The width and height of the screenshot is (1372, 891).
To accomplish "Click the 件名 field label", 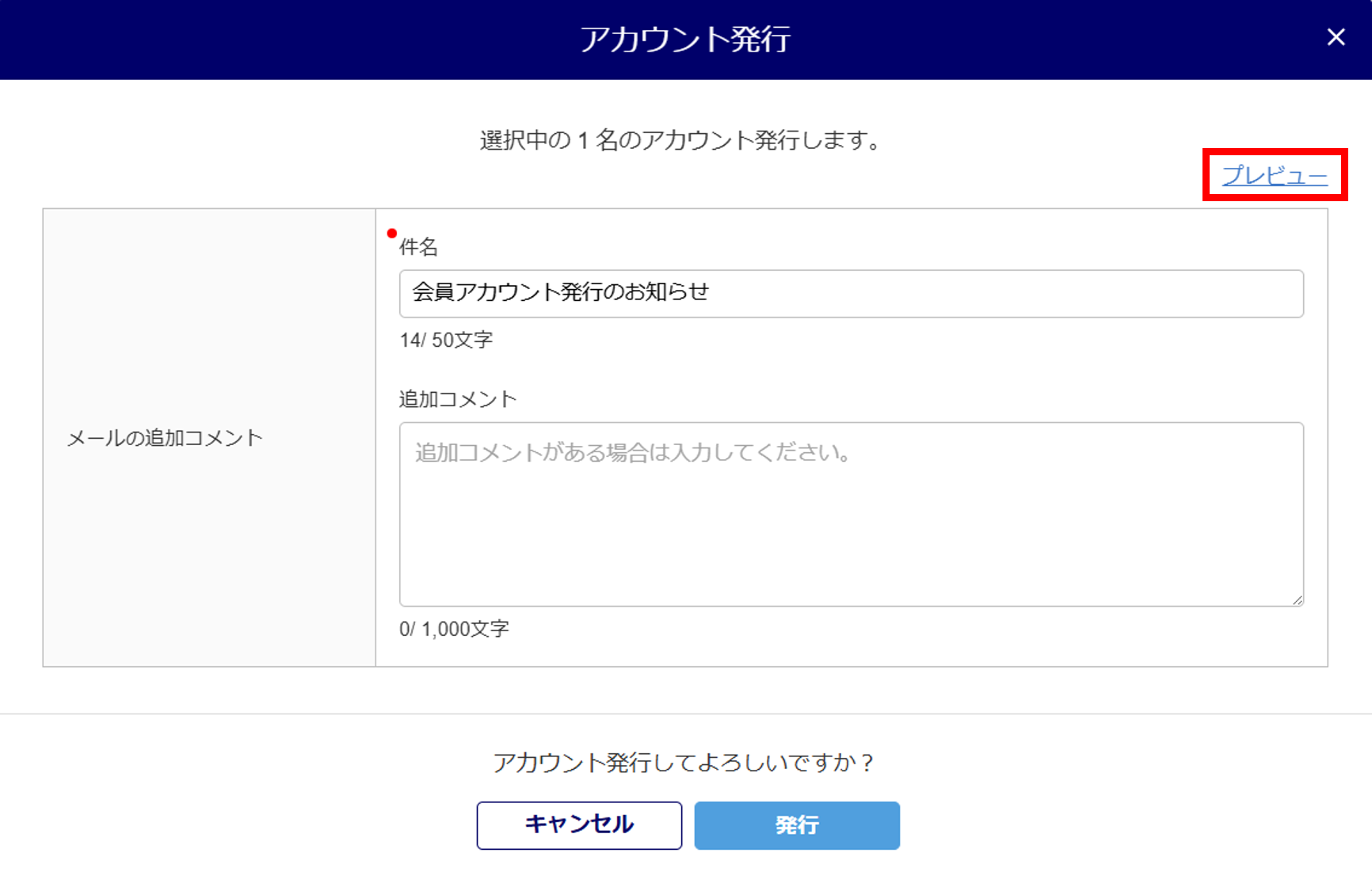I will (x=418, y=247).
